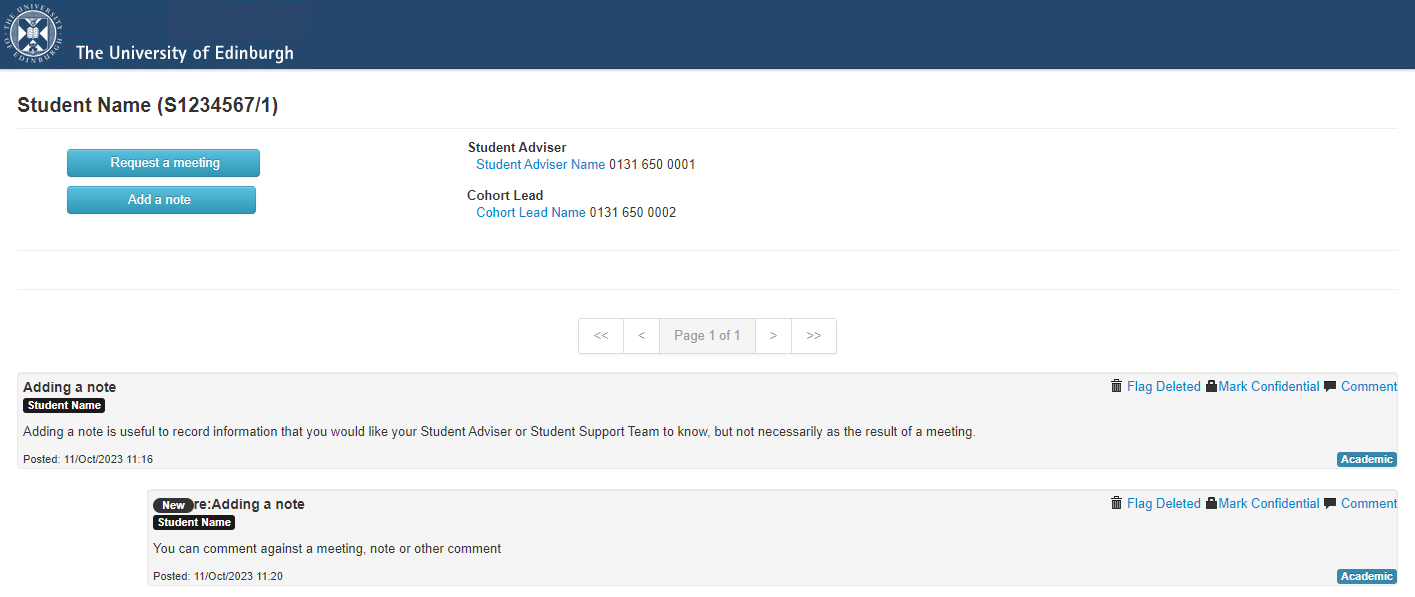Click phone number 0131 650 0001
Screen dimensions: 1415x597
coord(652,165)
